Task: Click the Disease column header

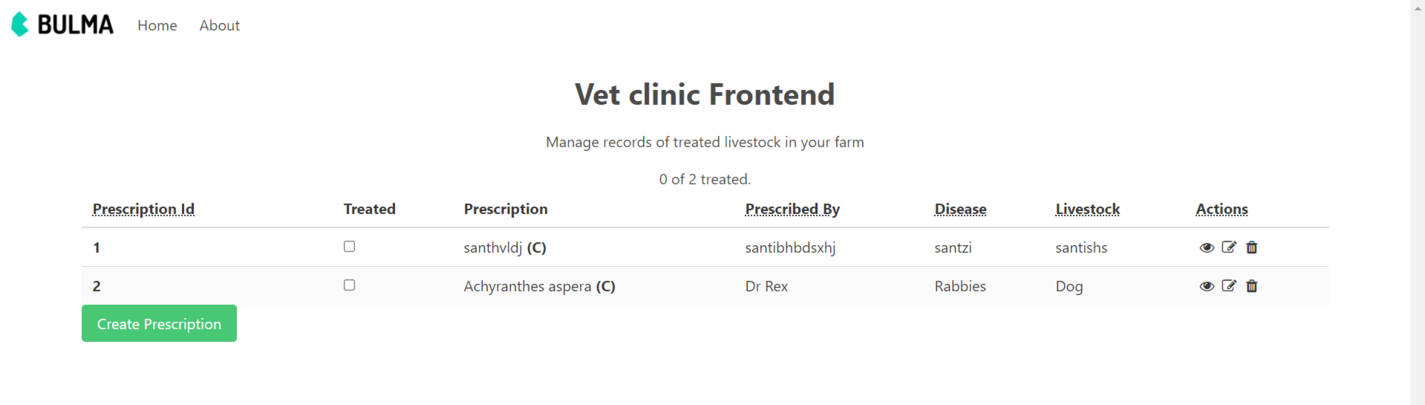Action: (960, 209)
